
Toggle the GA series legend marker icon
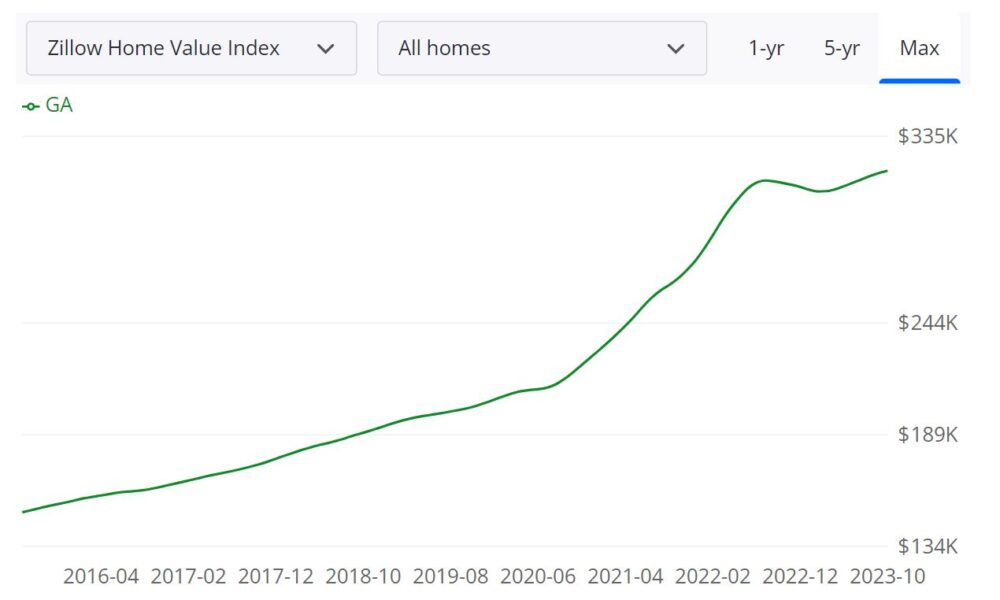pyautogui.click(x=29, y=104)
